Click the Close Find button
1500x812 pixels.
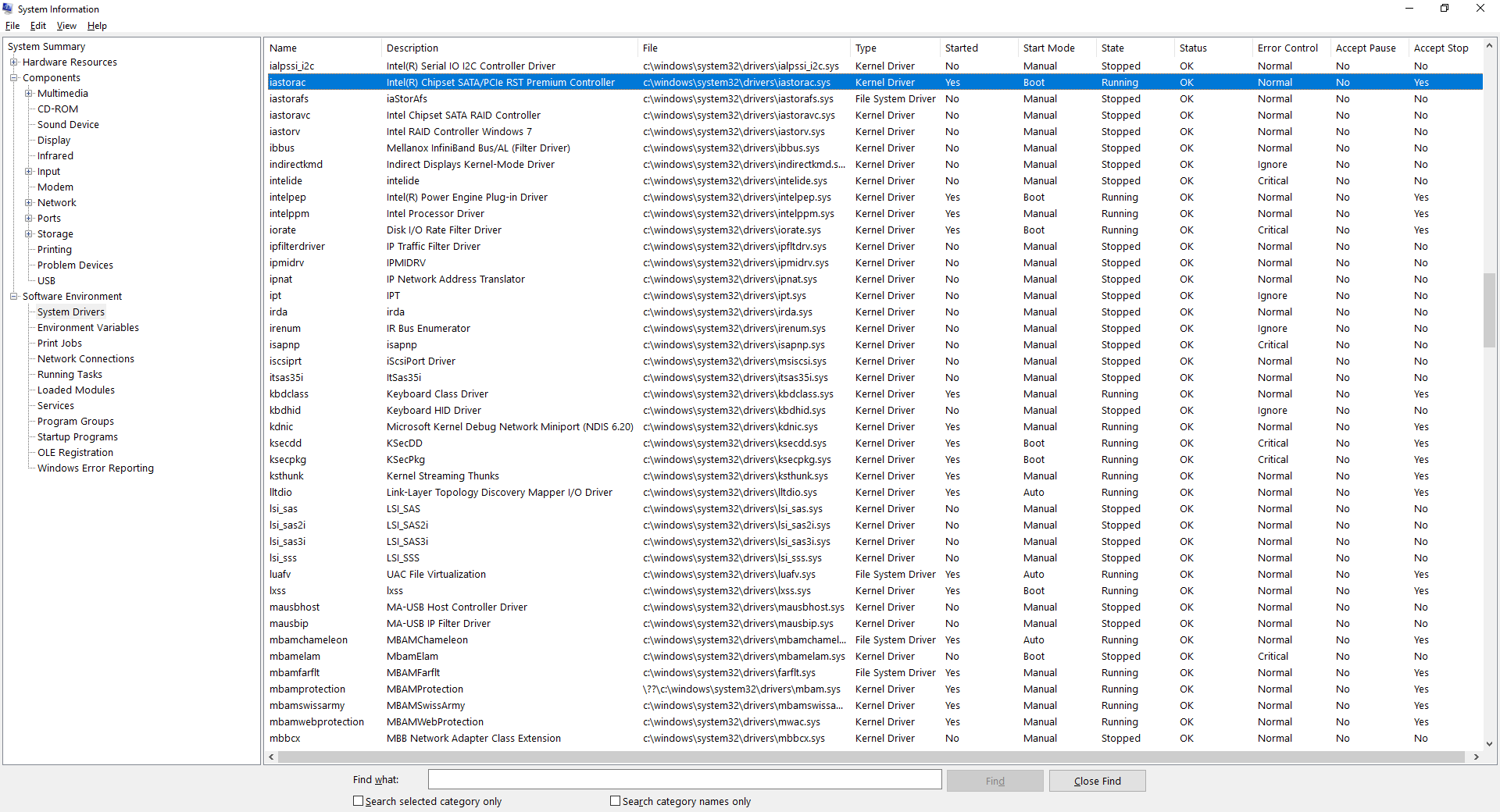point(1097,781)
